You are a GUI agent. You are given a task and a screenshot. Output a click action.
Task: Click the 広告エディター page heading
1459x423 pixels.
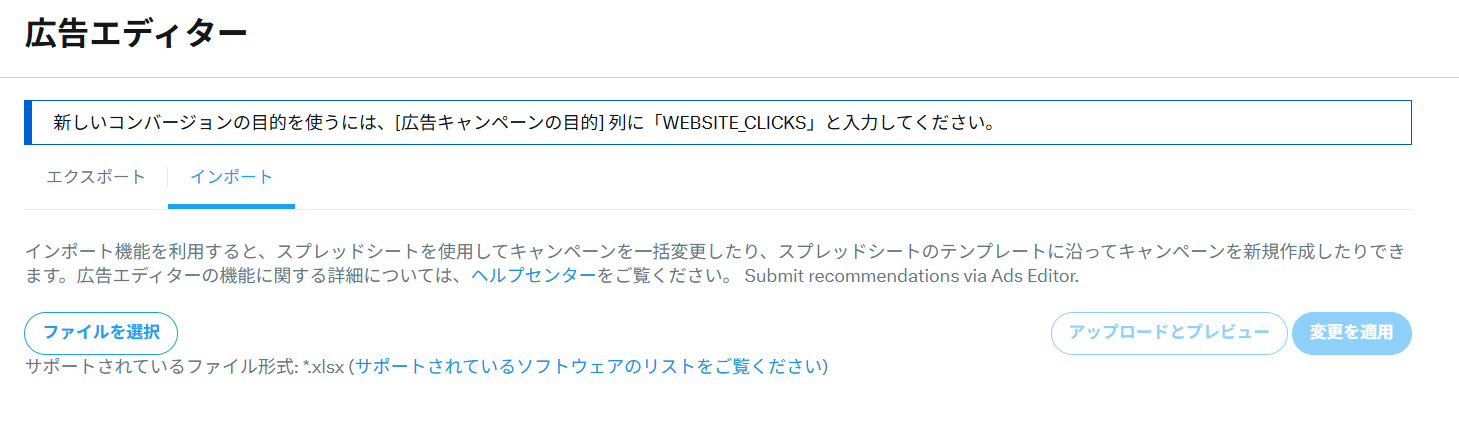click(x=135, y=33)
